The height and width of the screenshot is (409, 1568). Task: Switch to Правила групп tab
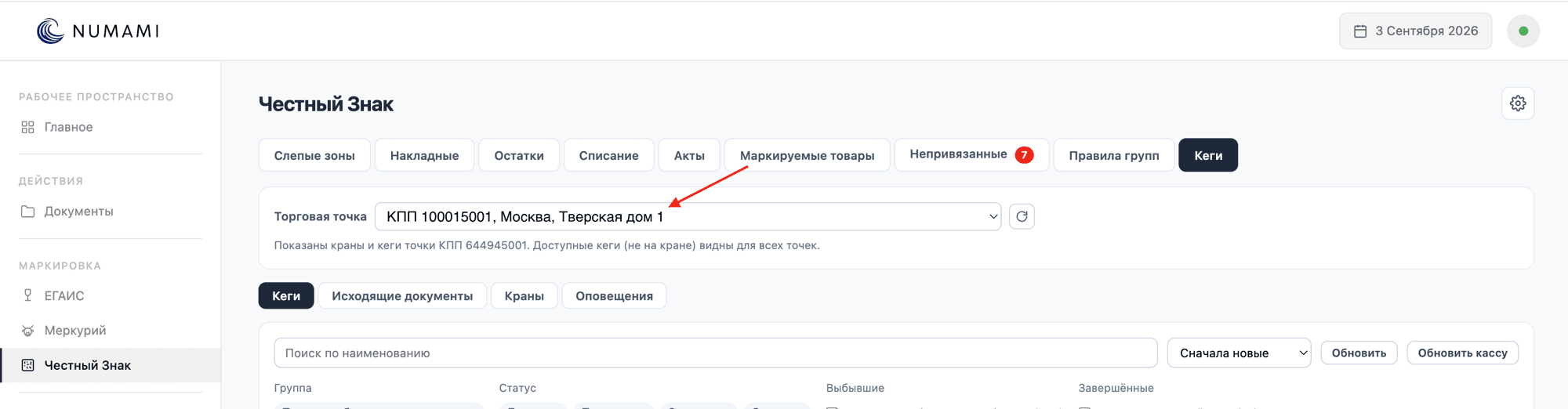click(x=1114, y=155)
